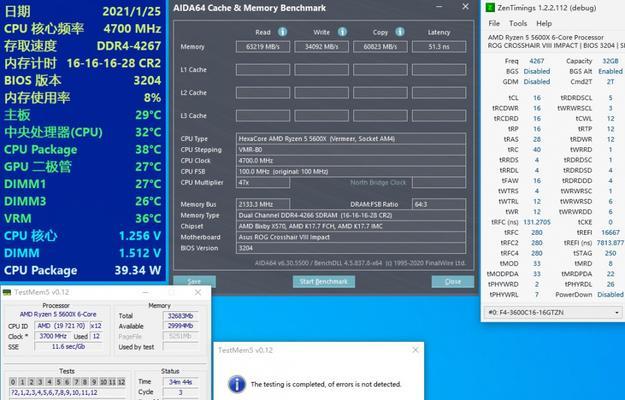
Task: Click the info icon next to Copy
Action: [400, 32]
